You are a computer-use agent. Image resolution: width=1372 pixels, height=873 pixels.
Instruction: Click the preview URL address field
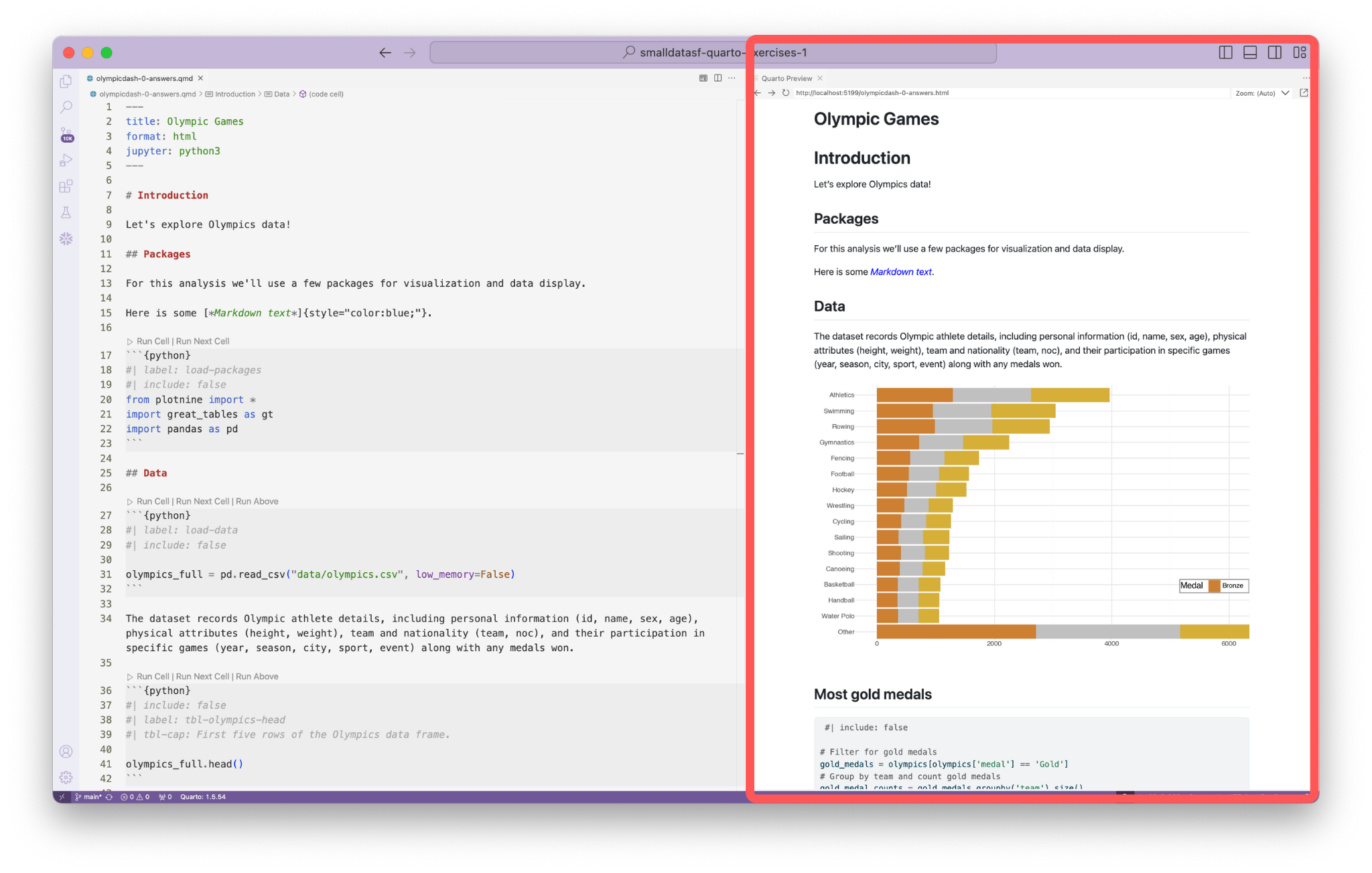tap(1005, 93)
